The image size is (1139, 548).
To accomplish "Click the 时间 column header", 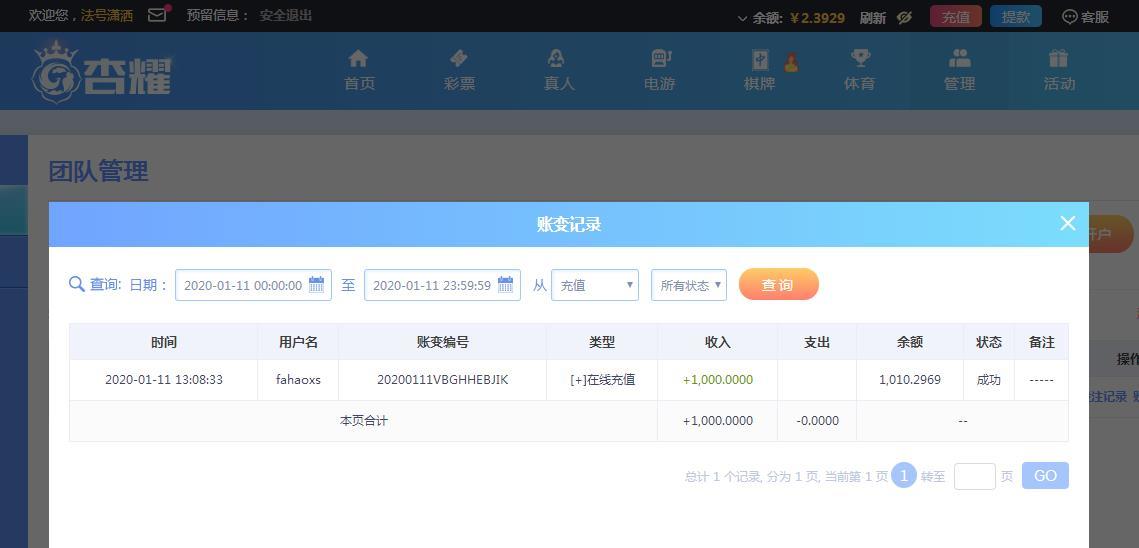I will pyautogui.click(x=163, y=342).
